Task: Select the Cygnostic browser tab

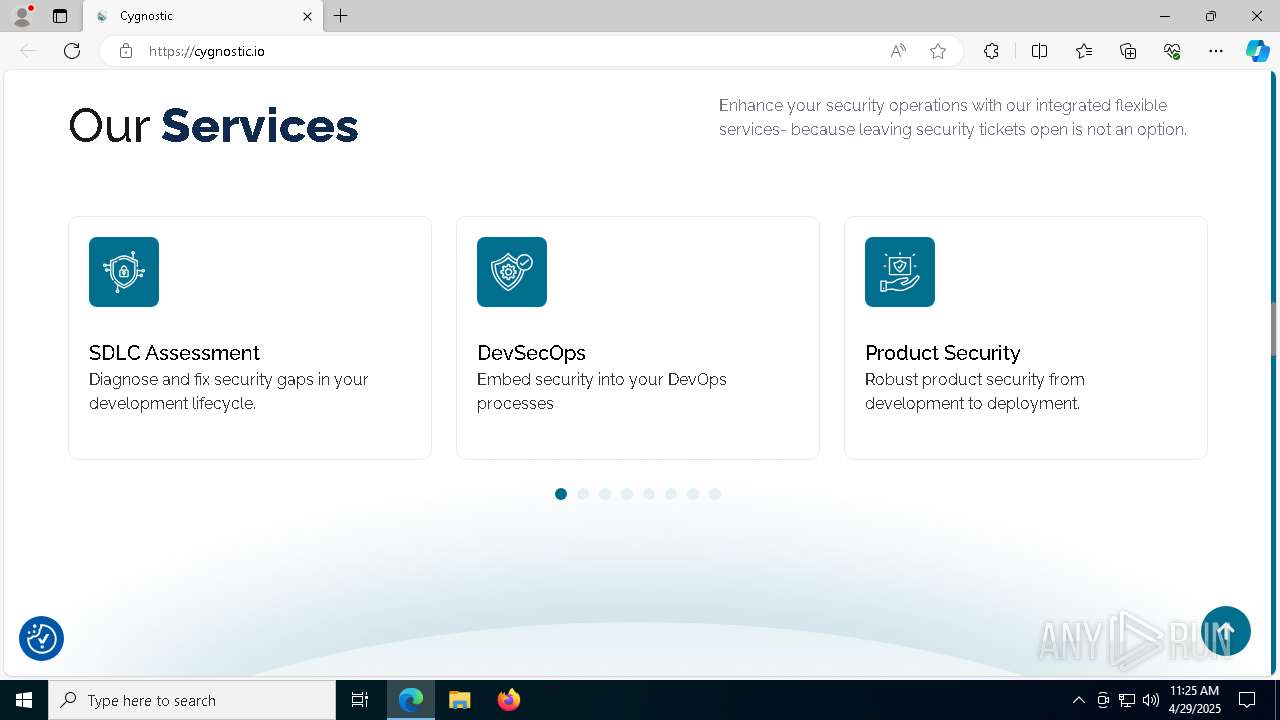Action: tap(204, 16)
